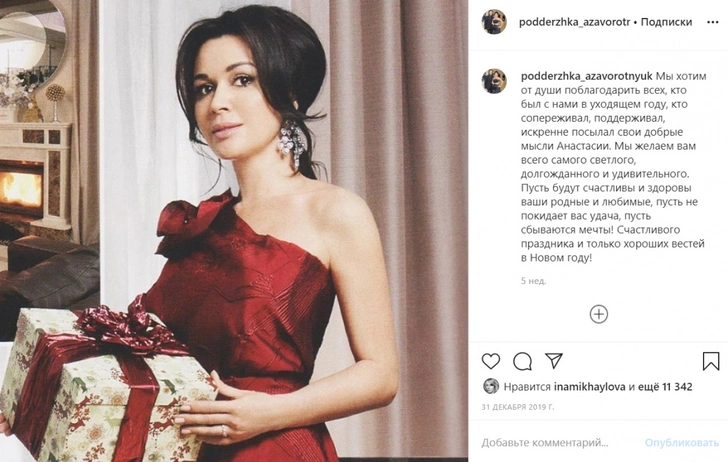Load more comments with the plus circle

(x=599, y=314)
